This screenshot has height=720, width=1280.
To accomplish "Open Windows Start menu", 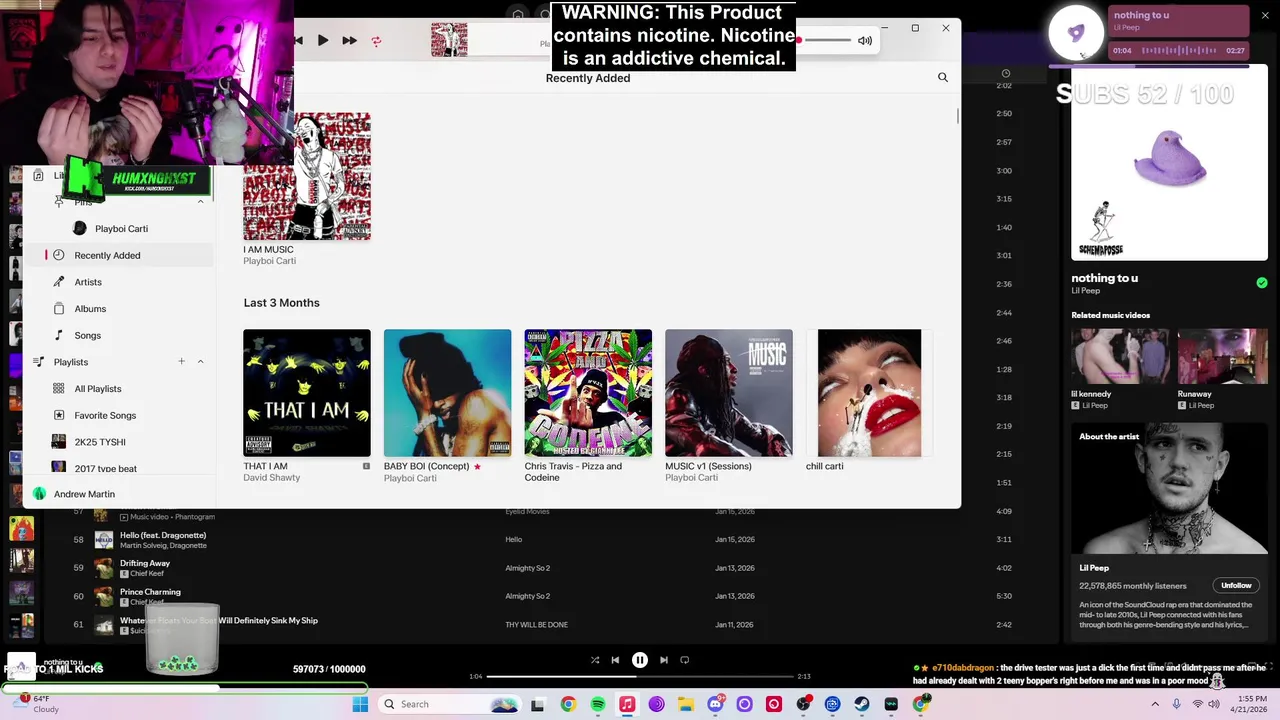I will click(360, 704).
